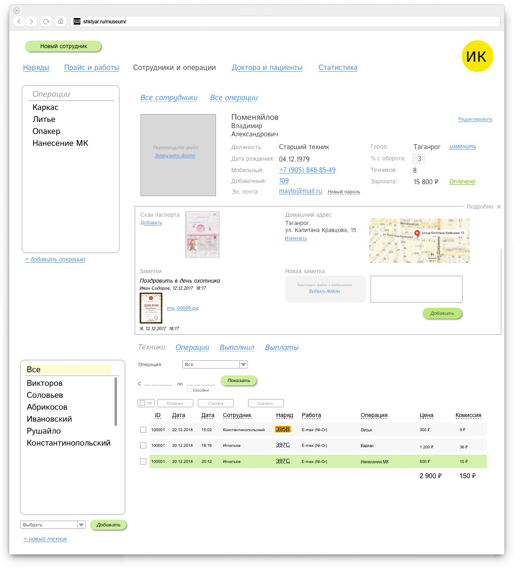Check the 20:12 row checkbox

[143, 461]
